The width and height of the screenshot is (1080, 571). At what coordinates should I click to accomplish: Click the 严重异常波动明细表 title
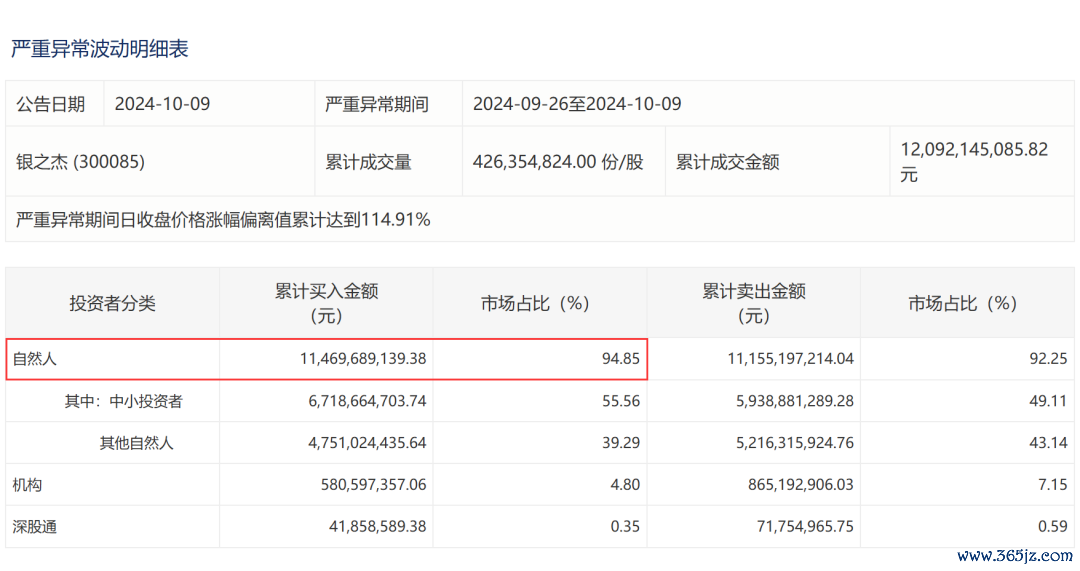[x=100, y=49]
